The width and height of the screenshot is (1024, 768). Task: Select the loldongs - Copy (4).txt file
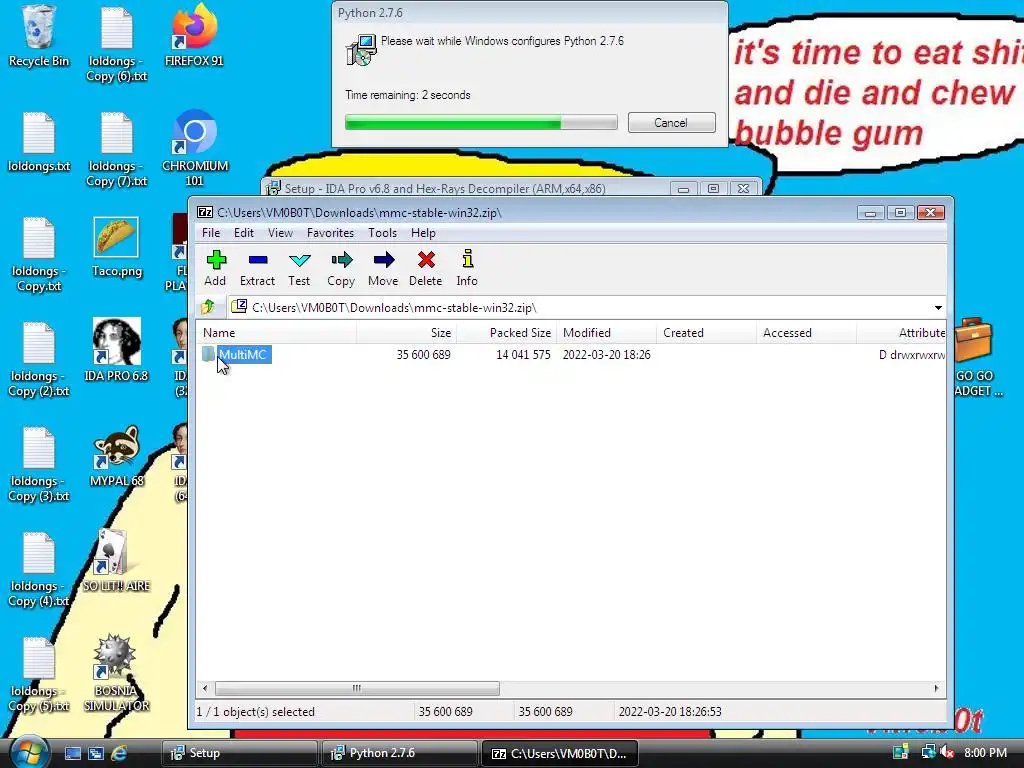(x=39, y=569)
